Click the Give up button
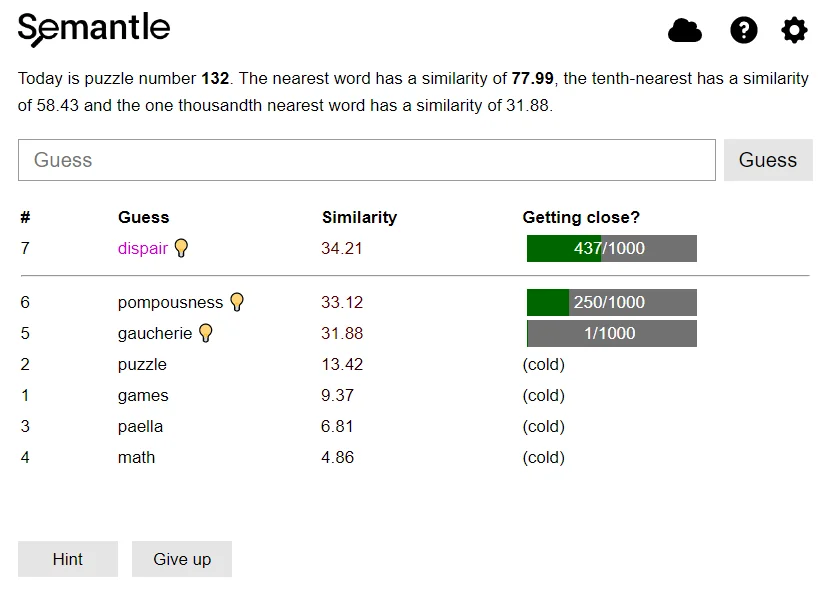The height and width of the screenshot is (595, 830). [x=182, y=559]
